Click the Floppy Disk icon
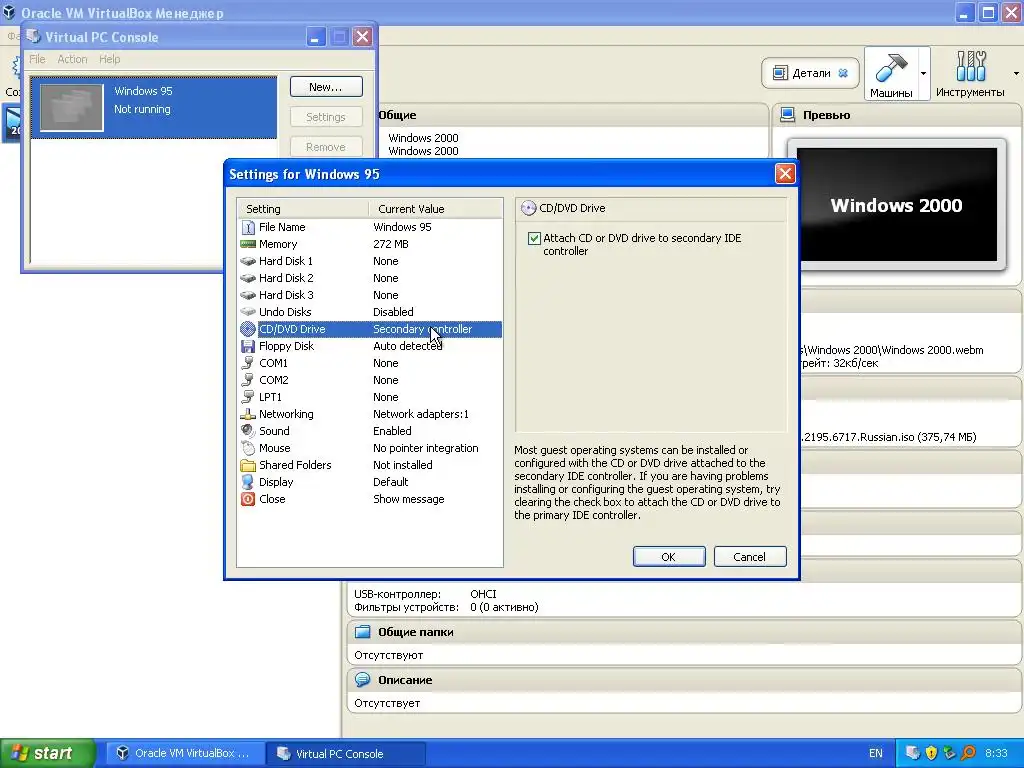1024x768 pixels. 248,346
